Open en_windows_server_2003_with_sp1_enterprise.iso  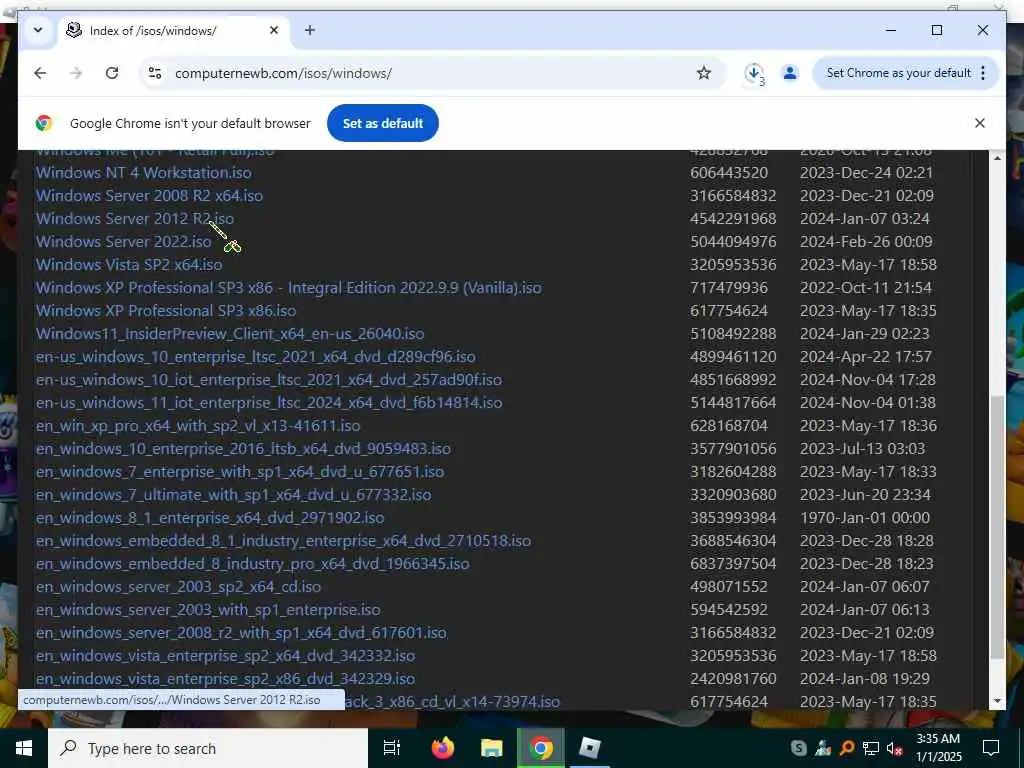click(208, 609)
